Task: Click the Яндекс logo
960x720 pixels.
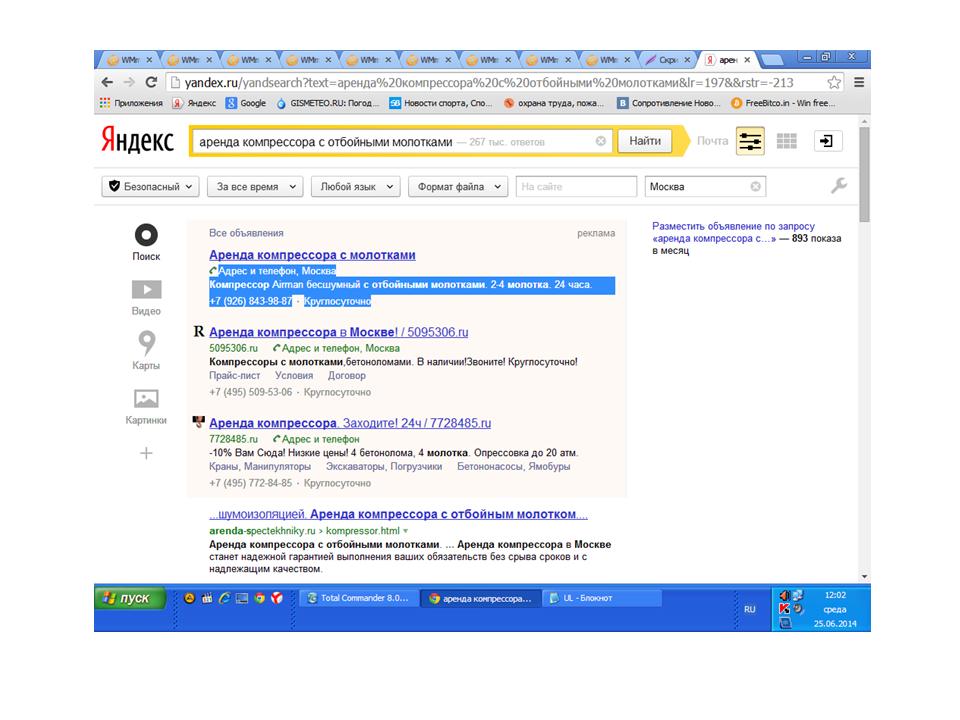Action: click(137, 140)
